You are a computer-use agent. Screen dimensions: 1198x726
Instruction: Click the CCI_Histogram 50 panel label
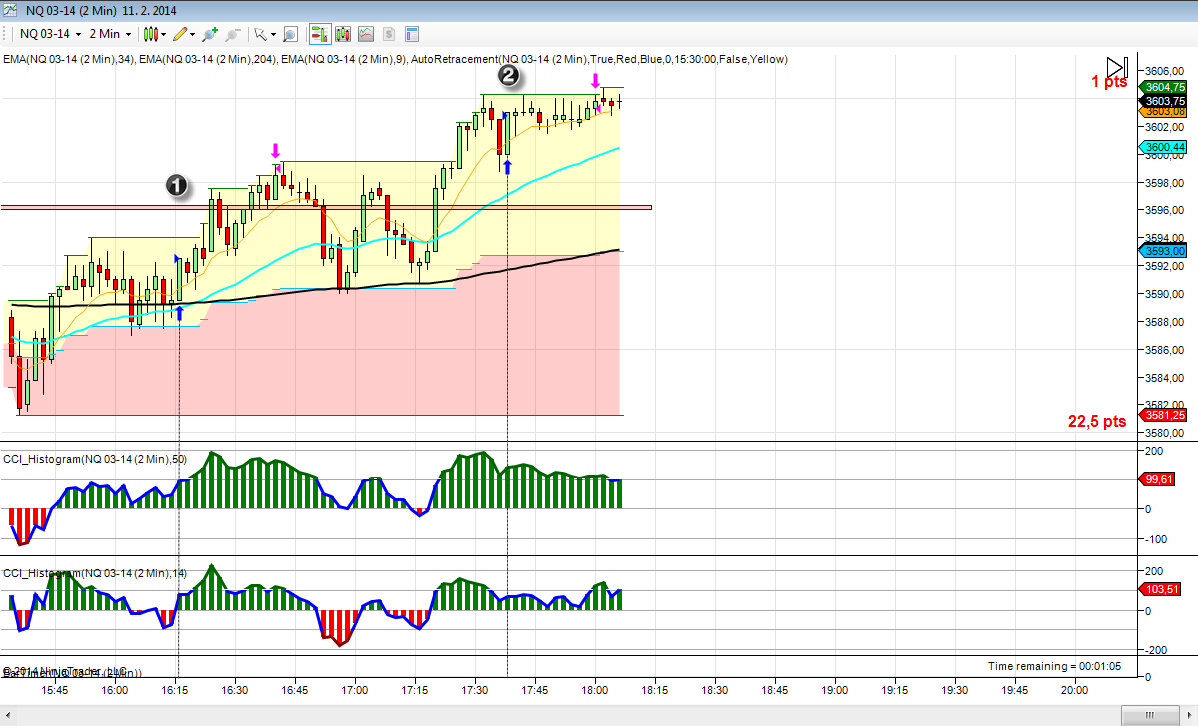tap(95, 459)
